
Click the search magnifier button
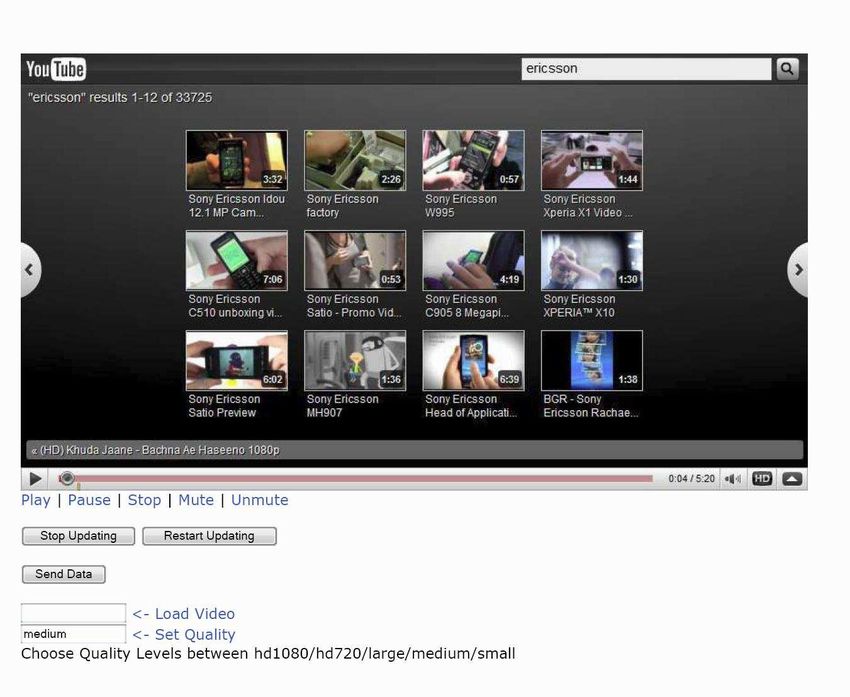787,69
